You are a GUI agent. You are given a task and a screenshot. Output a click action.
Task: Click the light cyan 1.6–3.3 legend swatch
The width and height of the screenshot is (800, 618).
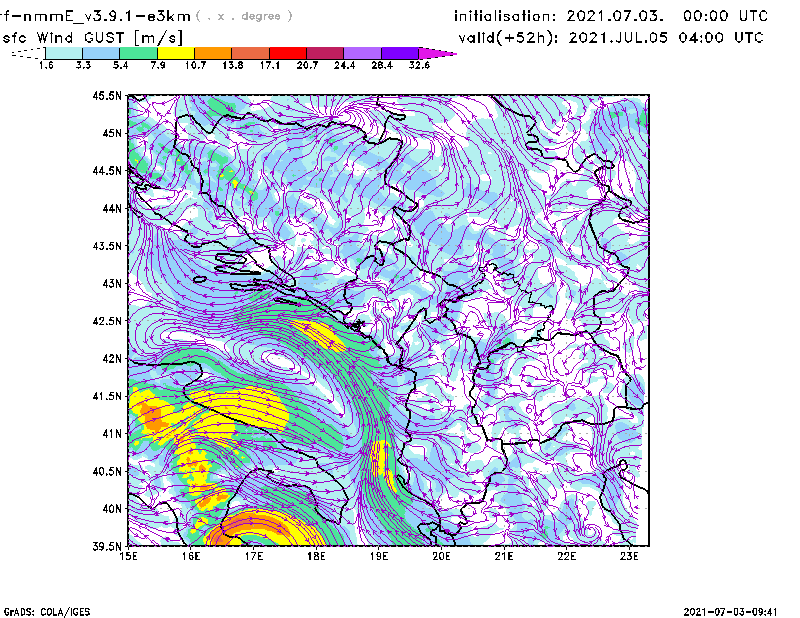(64, 53)
